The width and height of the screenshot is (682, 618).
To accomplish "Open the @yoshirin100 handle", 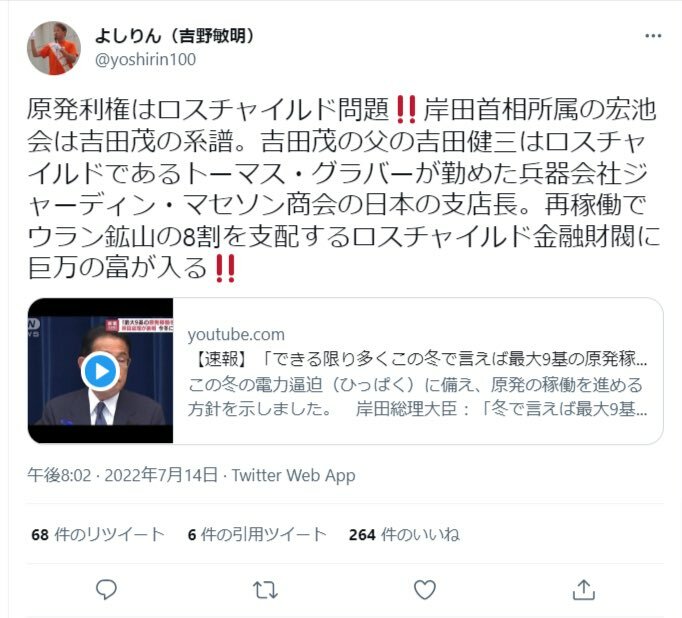I will pyautogui.click(x=145, y=60).
